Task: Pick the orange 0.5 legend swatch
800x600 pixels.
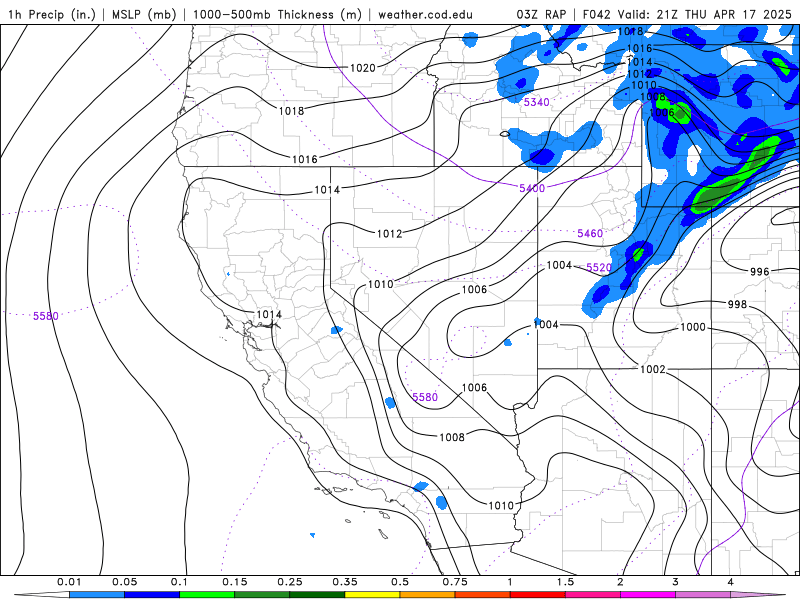Action: [x=428, y=595]
